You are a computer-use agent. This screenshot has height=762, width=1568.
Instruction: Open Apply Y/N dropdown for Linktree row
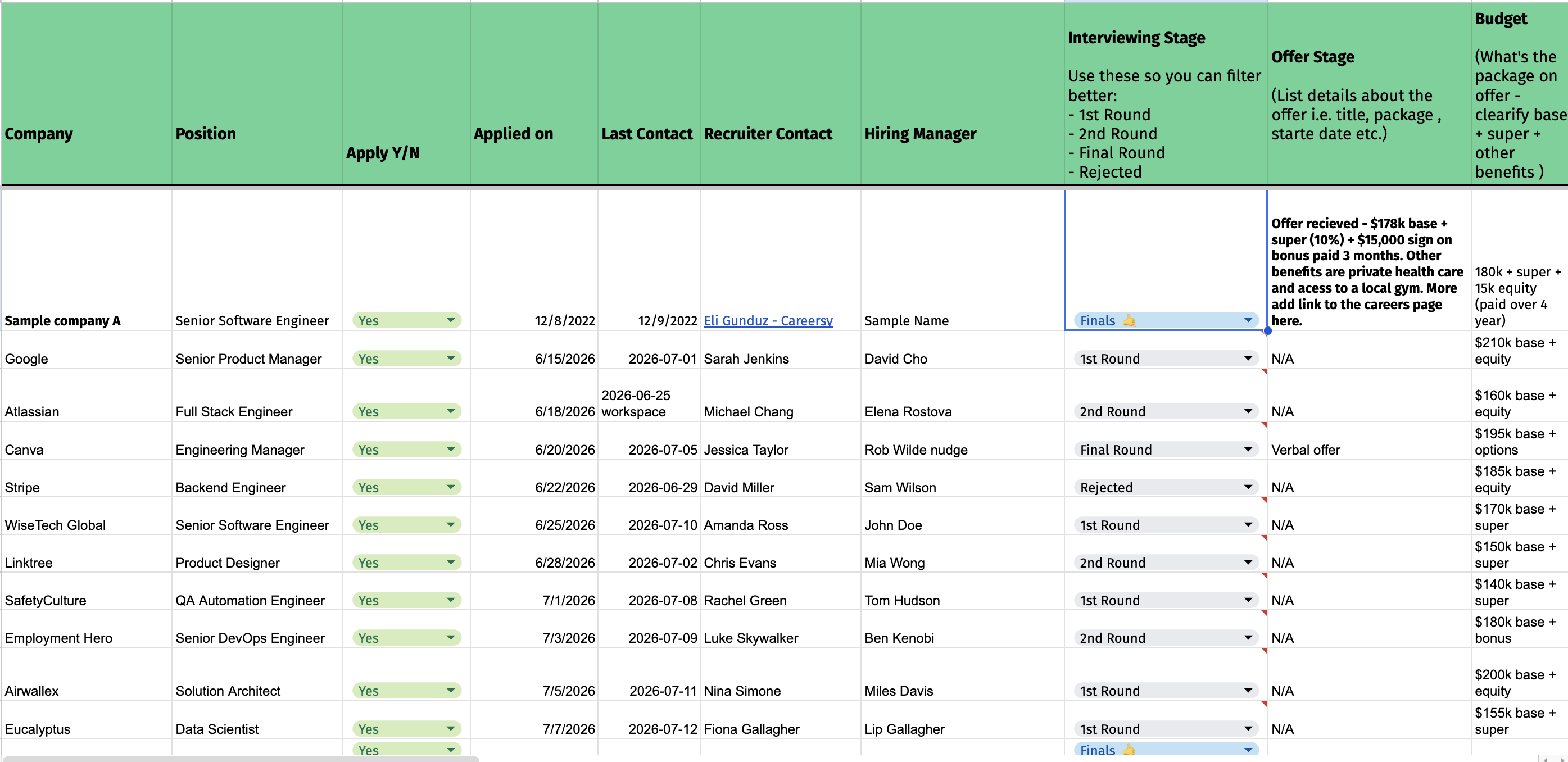(x=406, y=563)
